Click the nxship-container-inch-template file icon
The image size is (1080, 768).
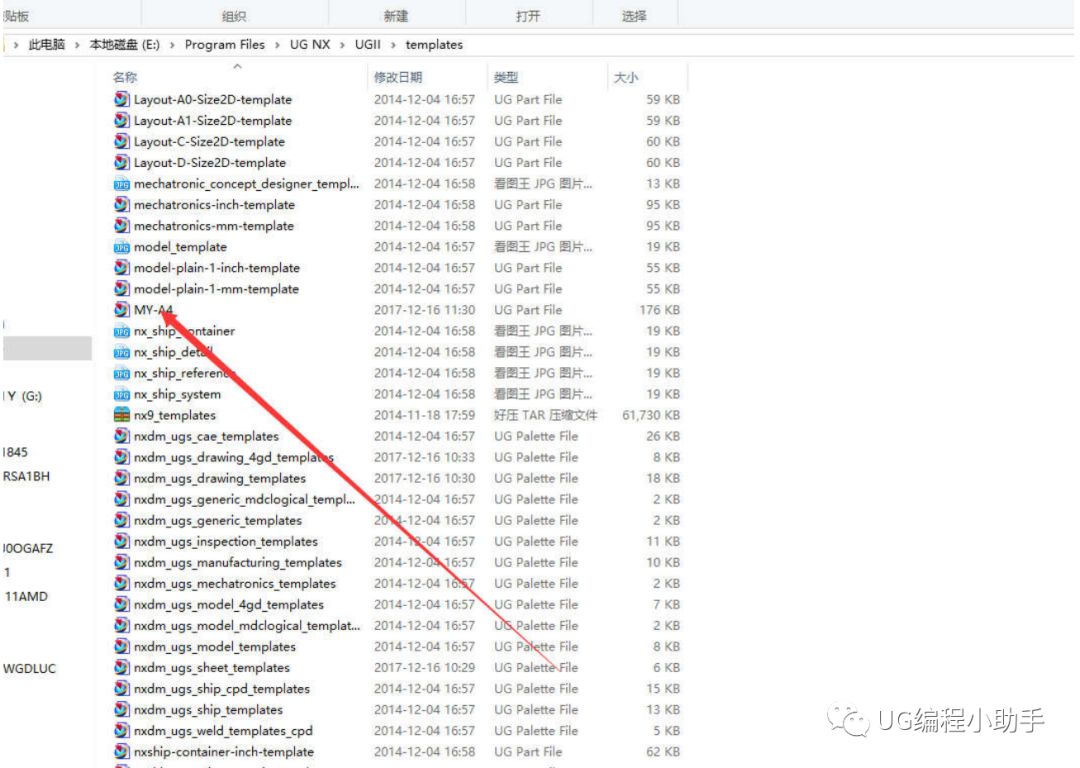tap(121, 751)
